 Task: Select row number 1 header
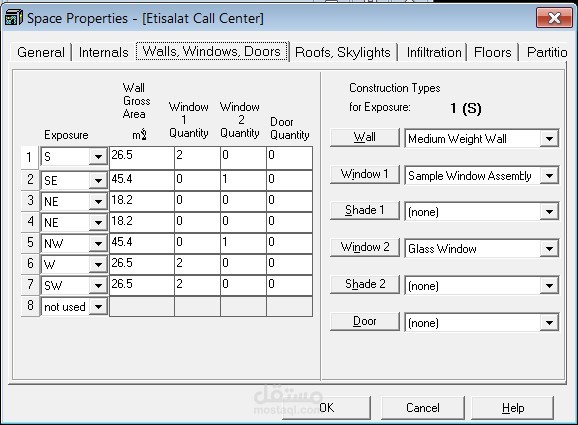[x=29, y=157]
